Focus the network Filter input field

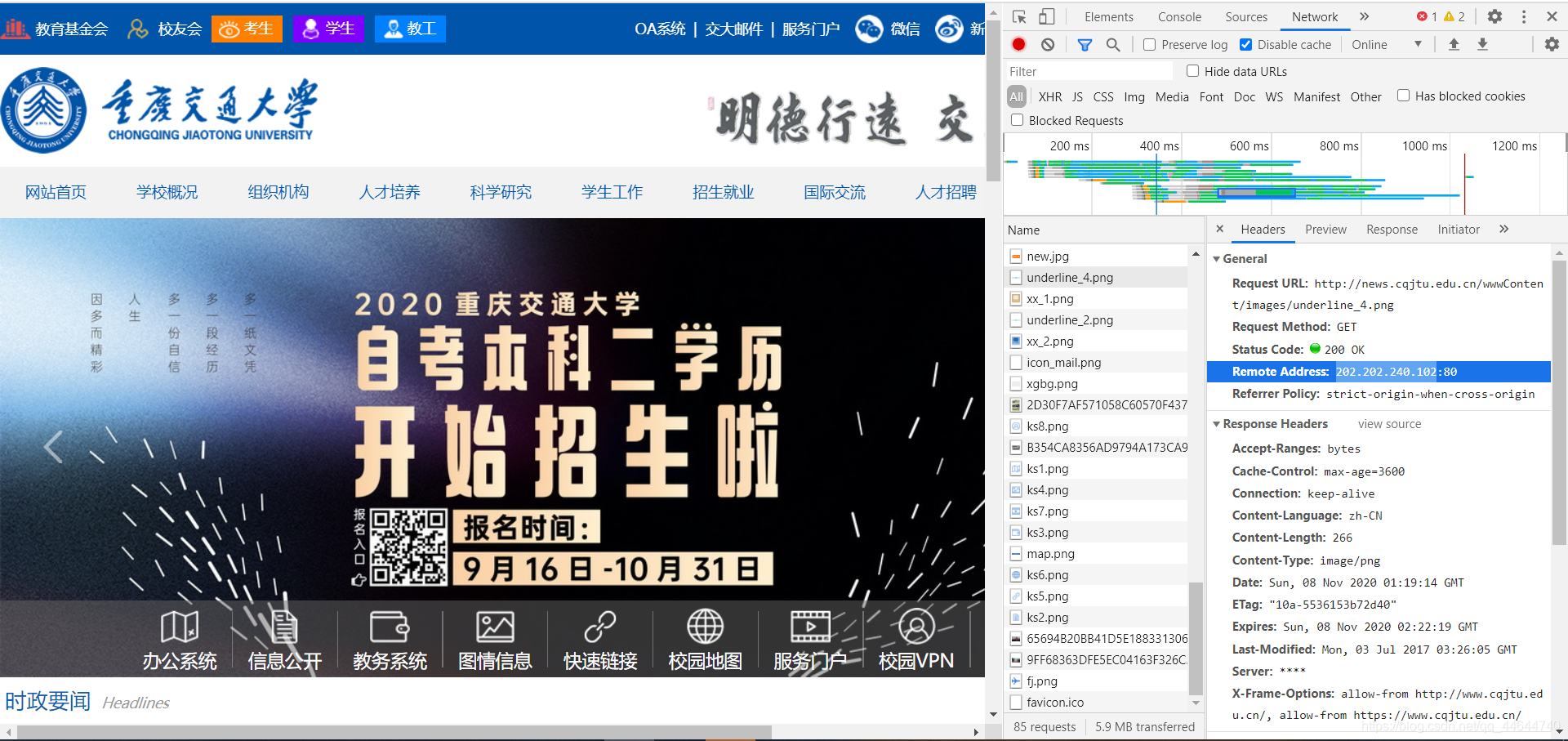point(1090,72)
